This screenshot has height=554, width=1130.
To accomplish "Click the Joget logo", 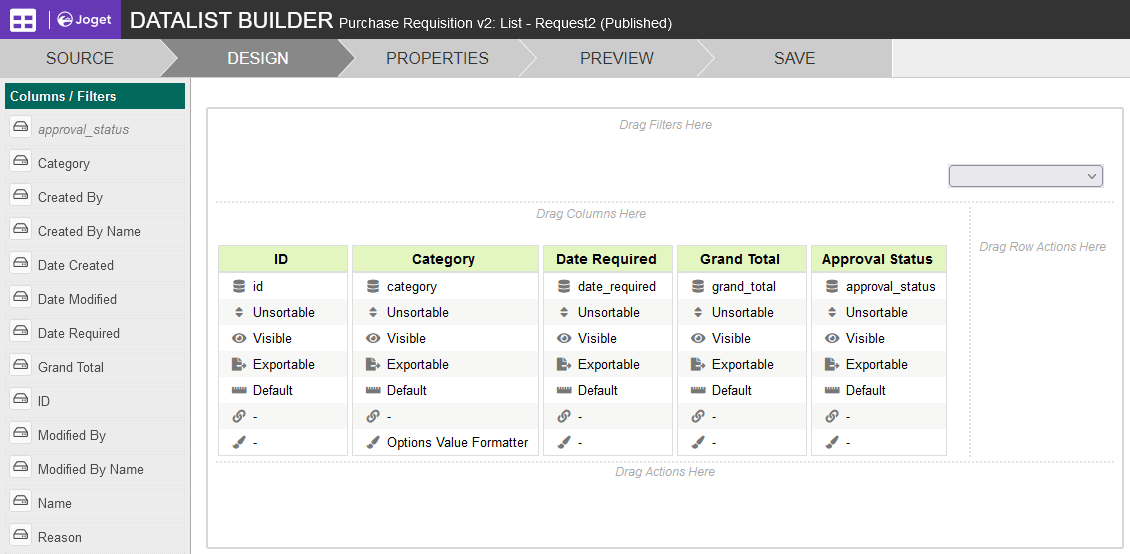I will [85, 20].
